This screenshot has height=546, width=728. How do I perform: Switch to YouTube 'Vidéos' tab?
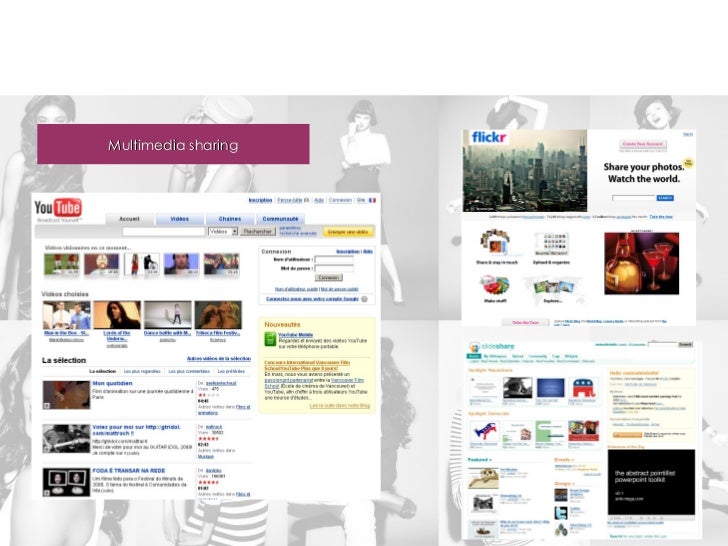[179, 219]
